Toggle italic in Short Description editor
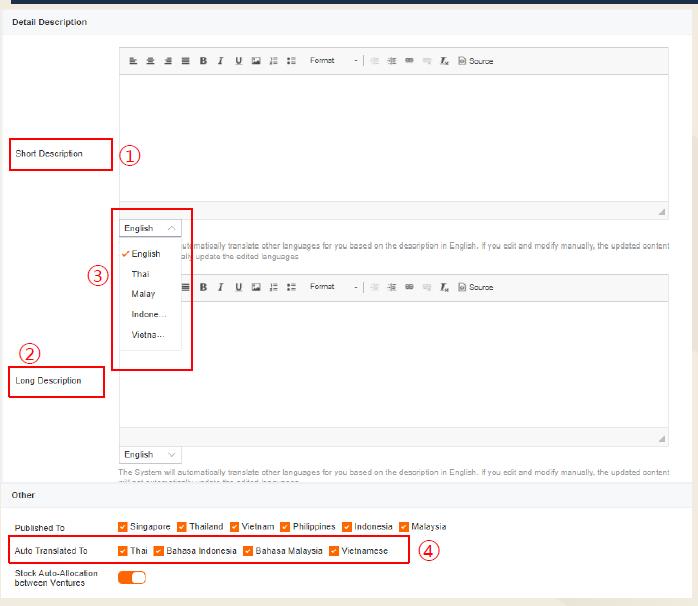Image resolution: width=698 pixels, height=606 pixels. pyautogui.click(x=221, y=61)
